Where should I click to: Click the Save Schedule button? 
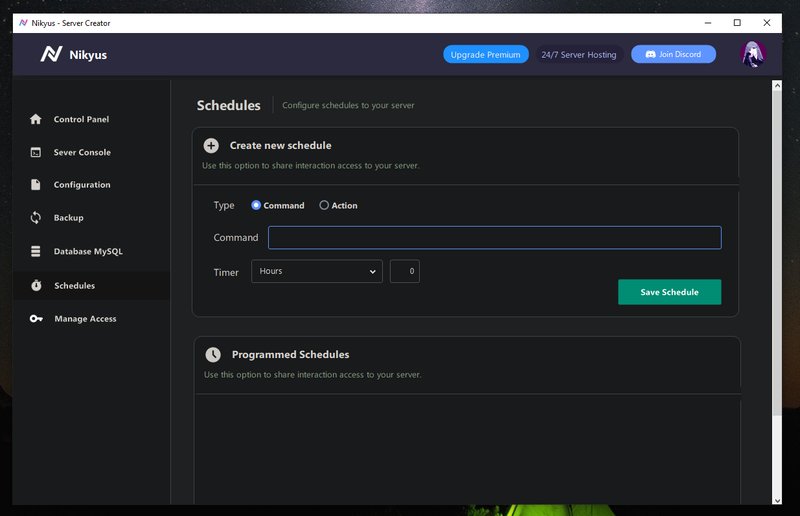(x=669, y=292)
